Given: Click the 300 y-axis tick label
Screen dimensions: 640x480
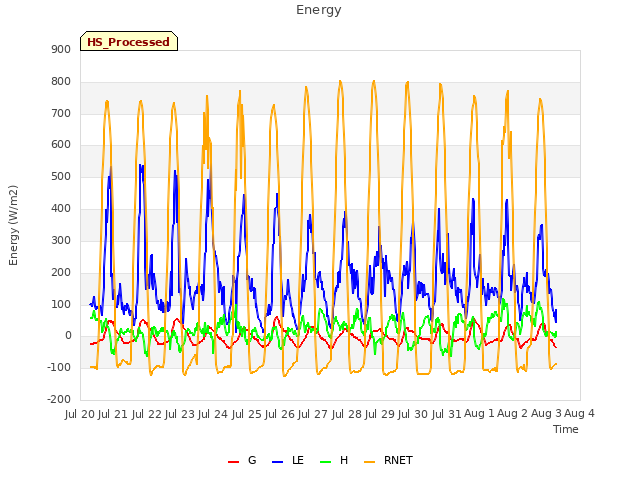Looking at the screenshot, I should pos(61,240).
